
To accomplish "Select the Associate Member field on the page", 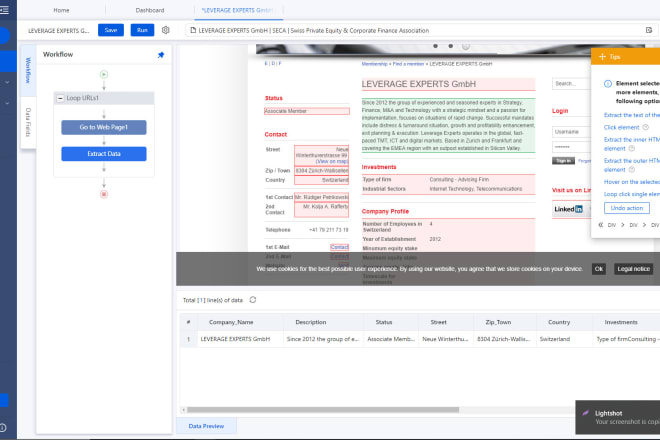I will [x=307, y=111].
